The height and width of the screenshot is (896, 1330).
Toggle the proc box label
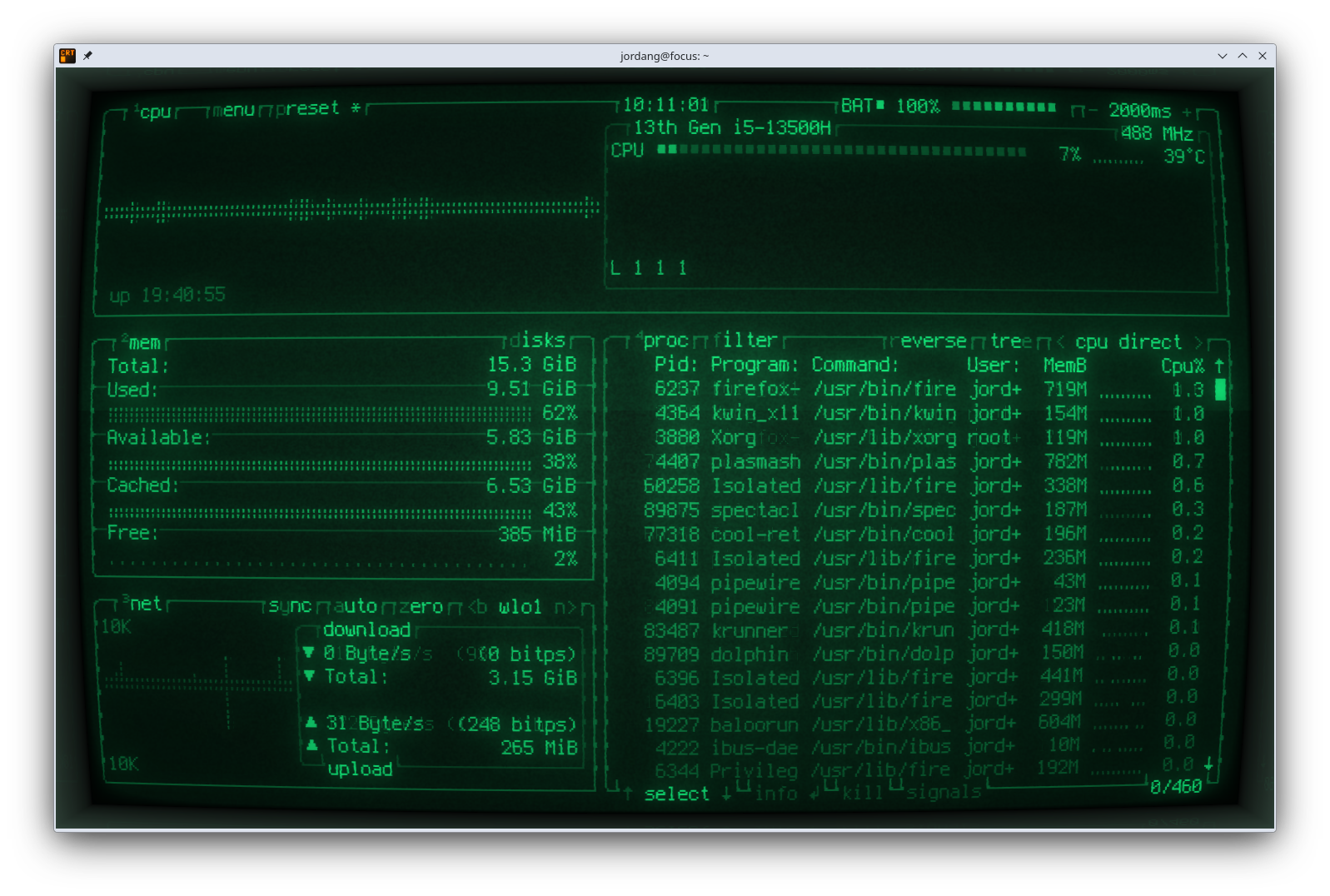click(x=663, y=340)
